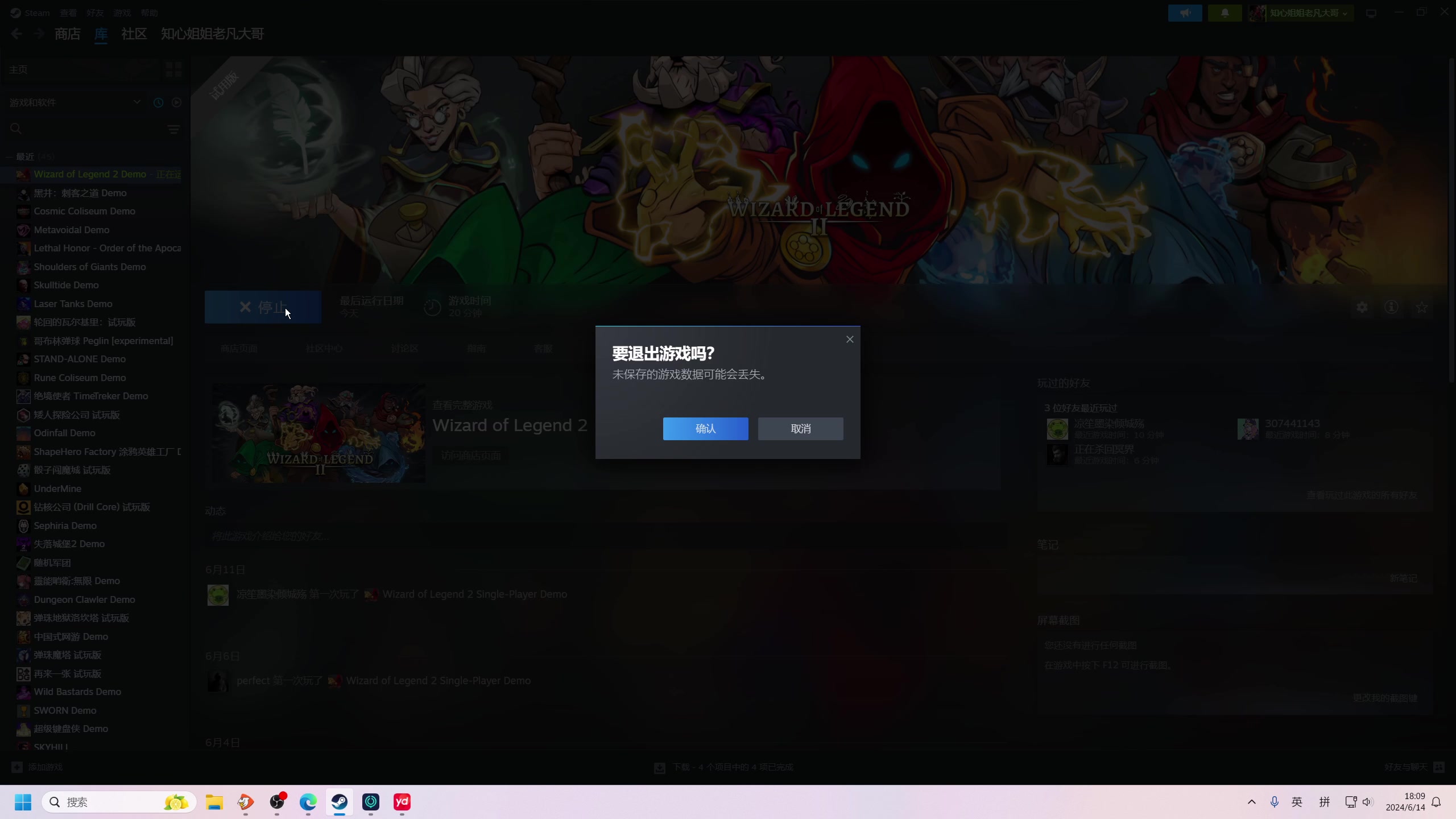Confirm quitting the game with 确认
The height and width of the screenshot is (819, 1456).
705,428
